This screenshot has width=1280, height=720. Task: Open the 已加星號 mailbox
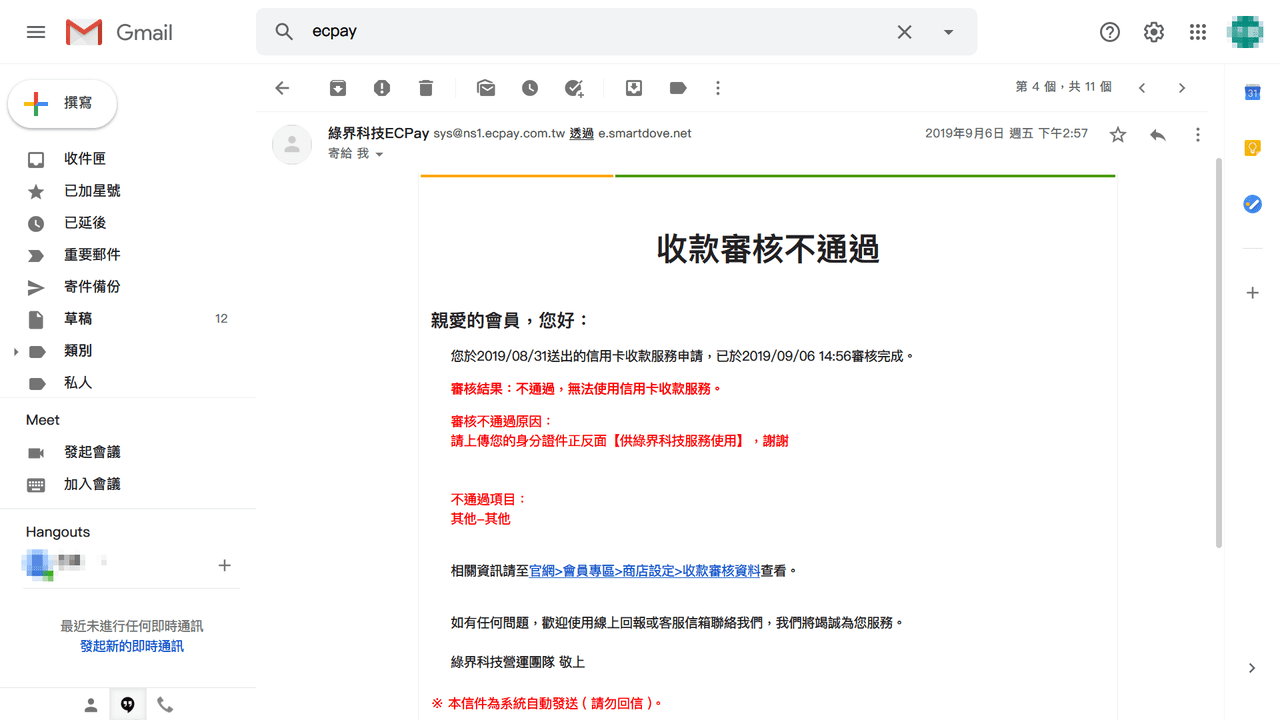tap(90, 190)
